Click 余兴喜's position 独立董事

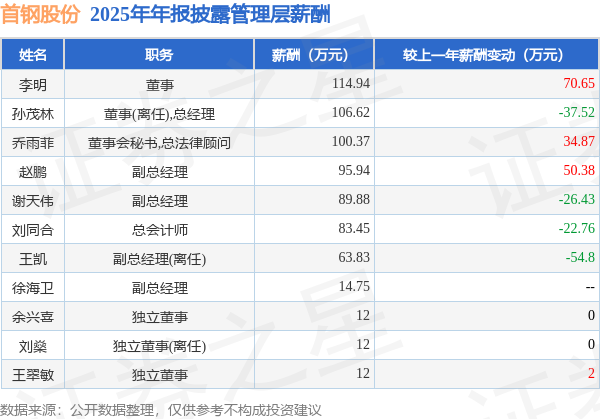(x=160, y=317)
